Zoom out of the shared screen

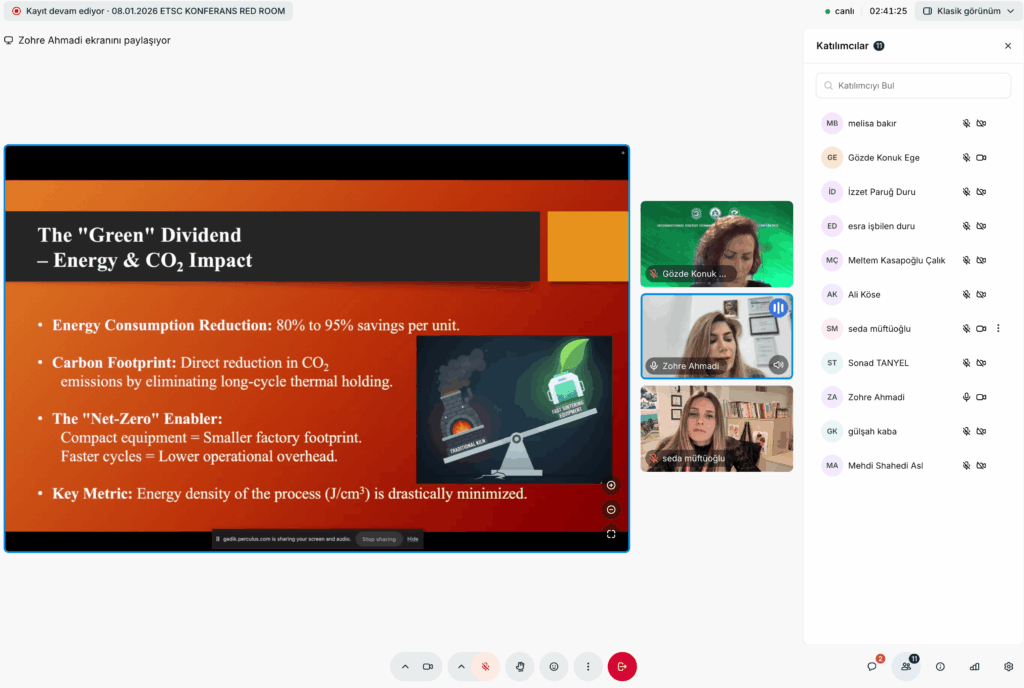(611, 510)
